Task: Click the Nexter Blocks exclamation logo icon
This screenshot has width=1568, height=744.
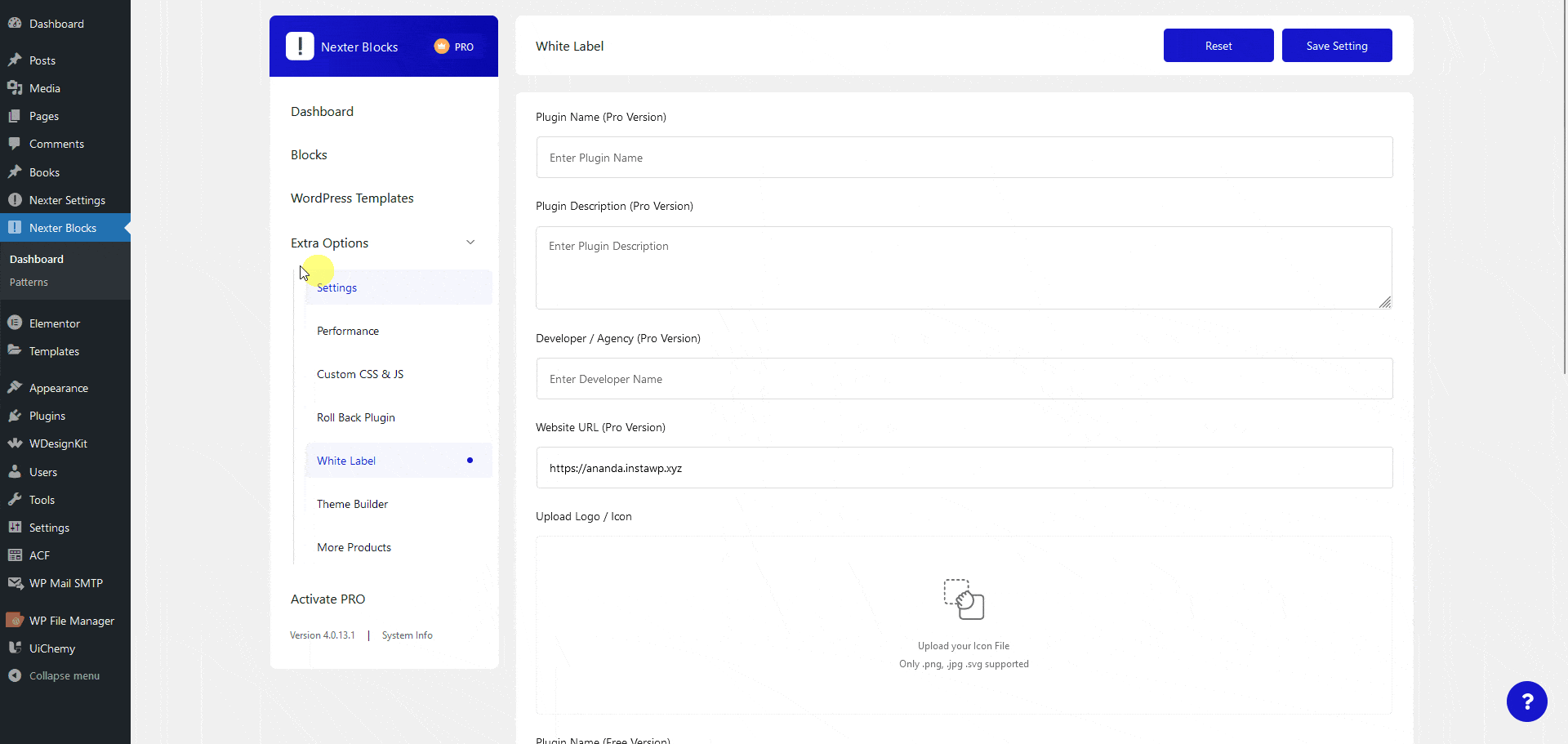Action: click(x=300, y=47)
